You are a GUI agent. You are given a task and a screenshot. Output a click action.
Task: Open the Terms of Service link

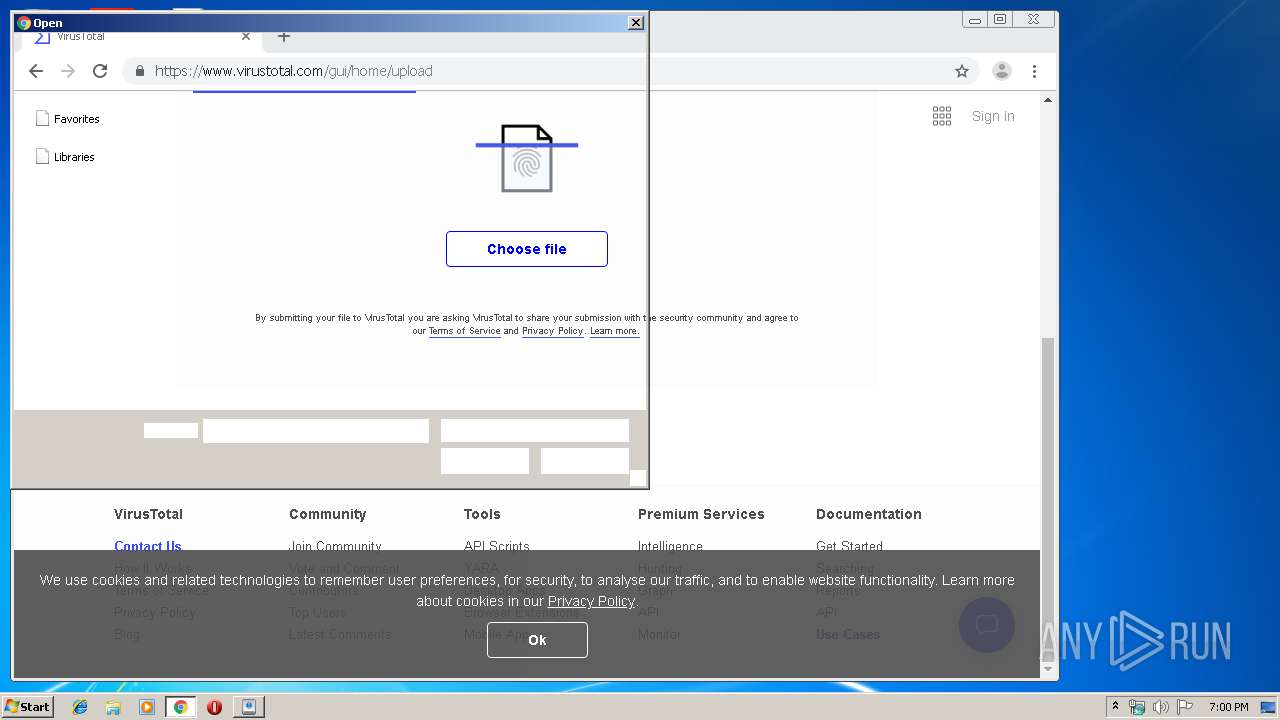pyautogui.click(x=464, y=331)
